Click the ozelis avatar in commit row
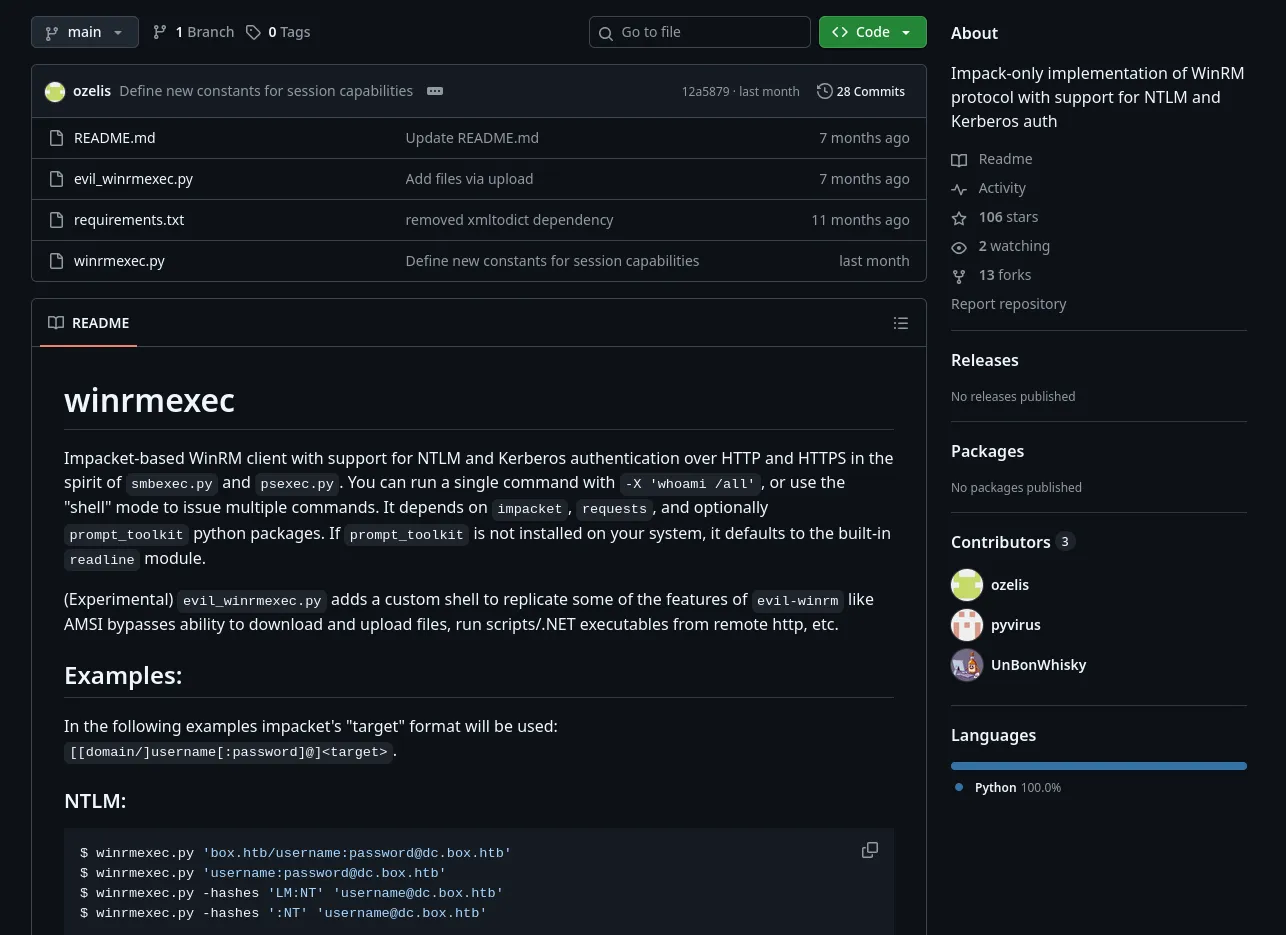This screenshot has height=935, width=1286. pyautogui.click(x=55, y=91)
